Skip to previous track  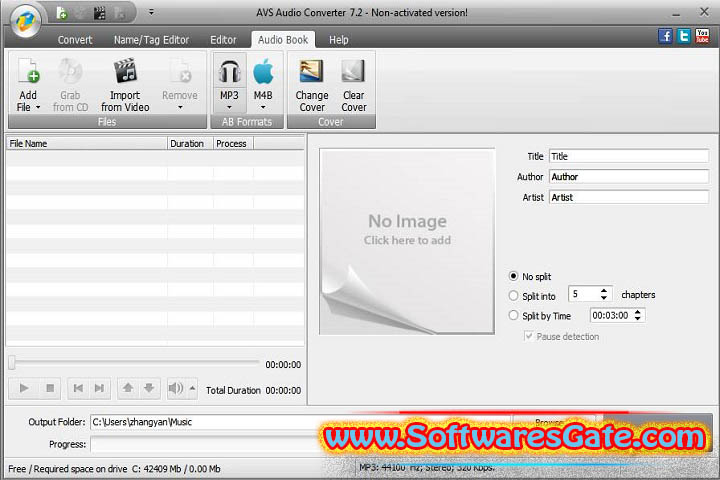(x=78, y=389)
